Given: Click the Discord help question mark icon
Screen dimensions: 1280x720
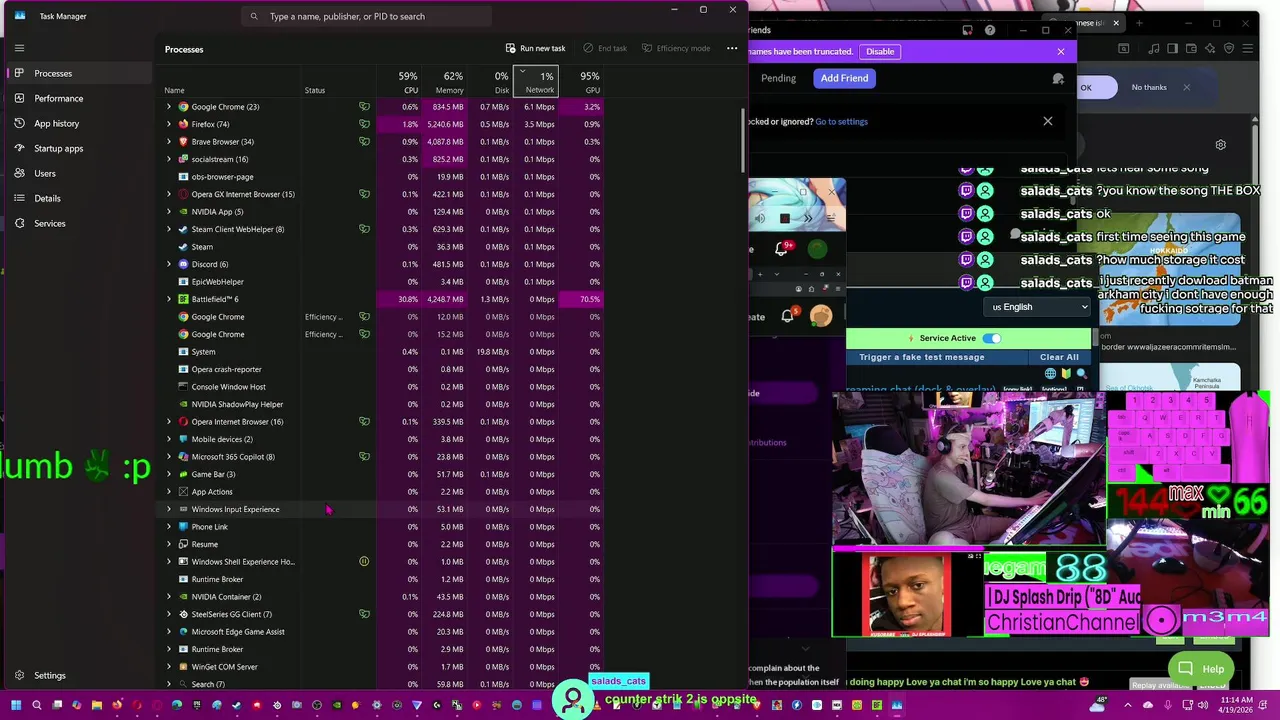Looking at the screenshot, I should click(990, 30).
